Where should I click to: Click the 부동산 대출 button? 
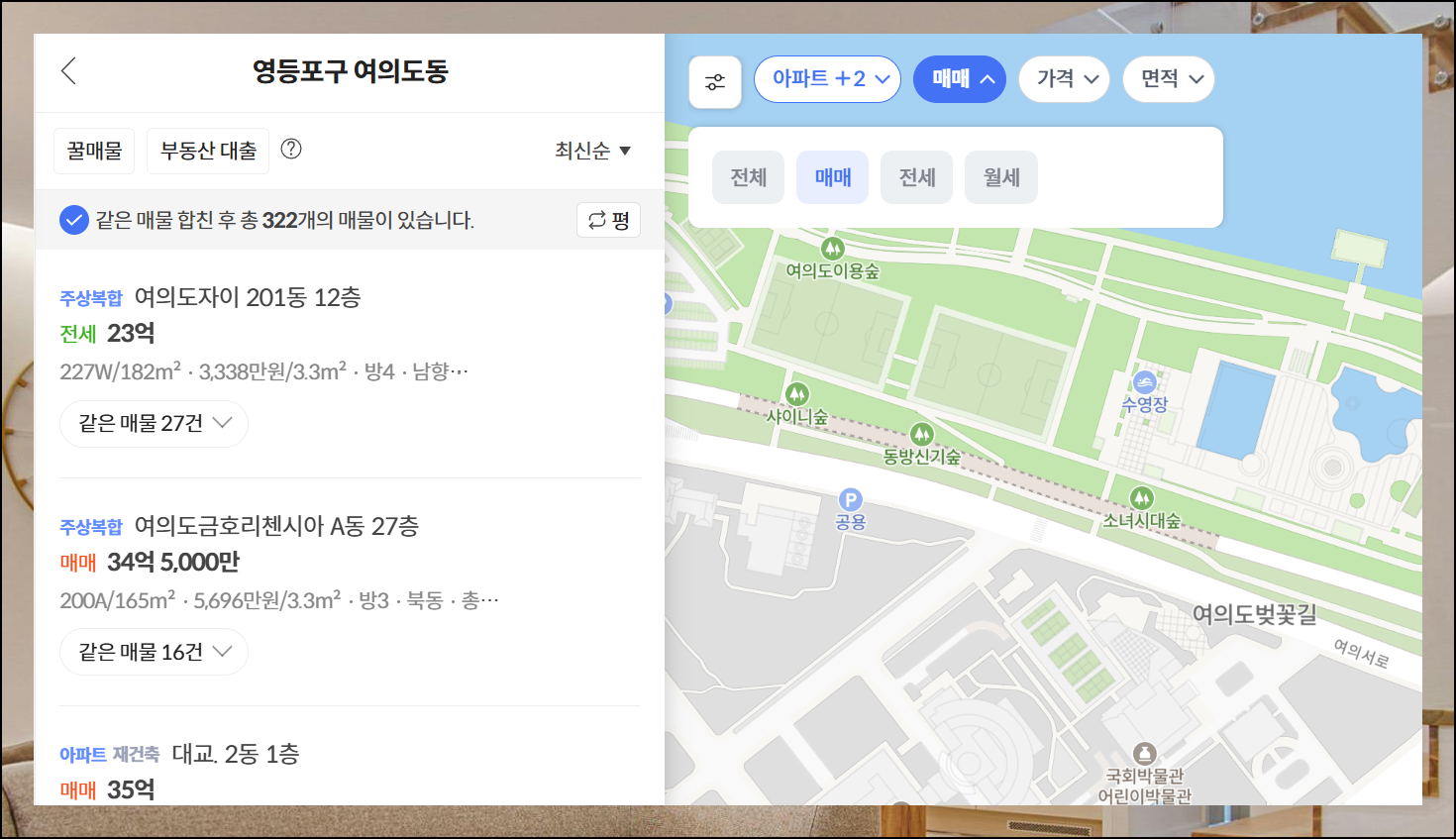[208, 151]
